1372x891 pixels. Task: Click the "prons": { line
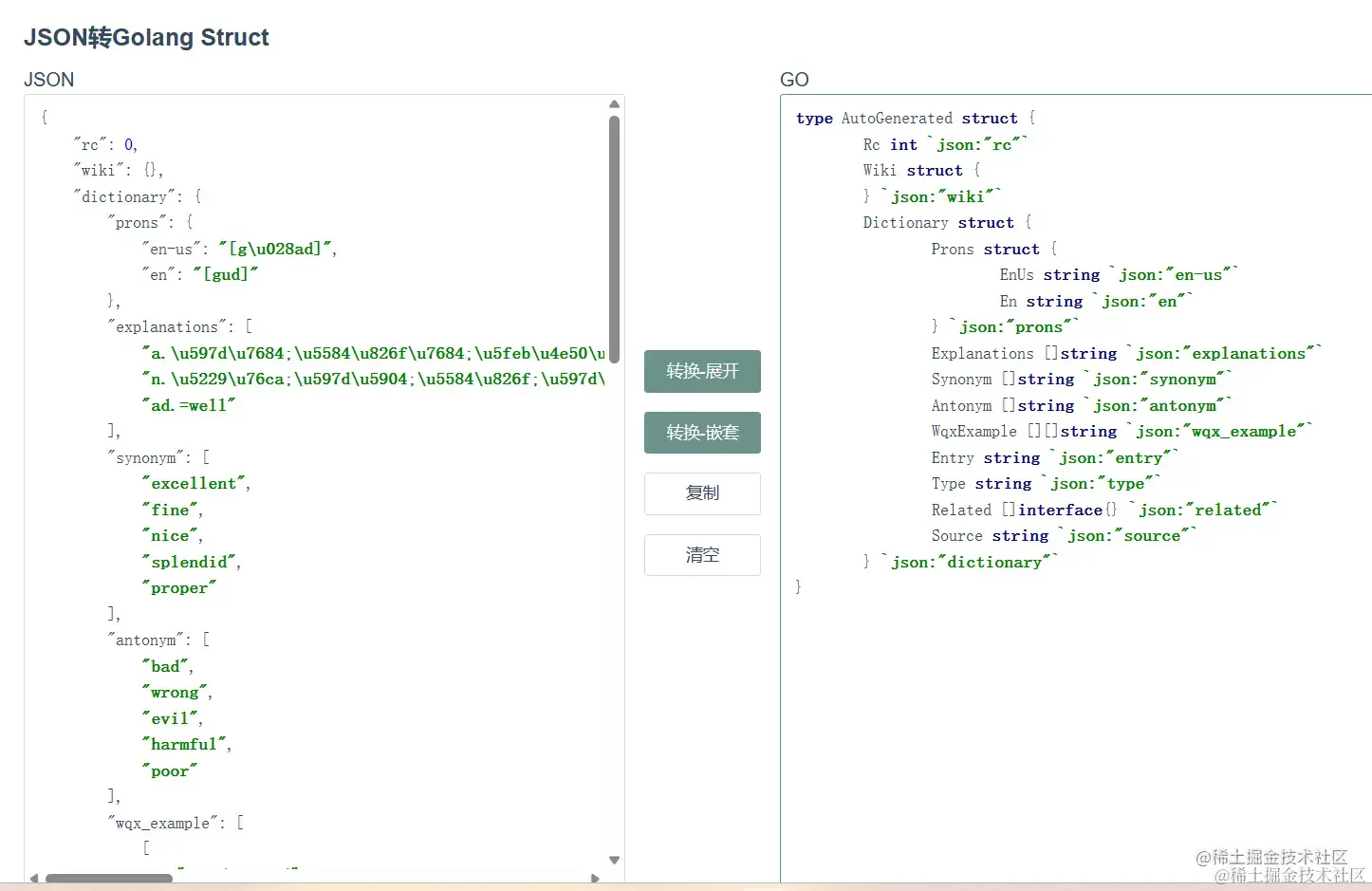click(x=151, y=223)
